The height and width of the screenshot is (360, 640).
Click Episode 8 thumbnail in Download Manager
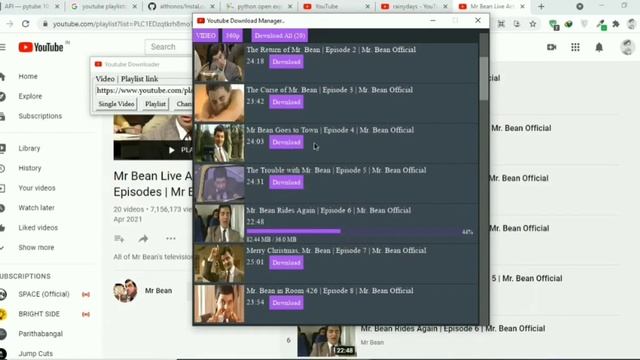(x=219, y=304)
